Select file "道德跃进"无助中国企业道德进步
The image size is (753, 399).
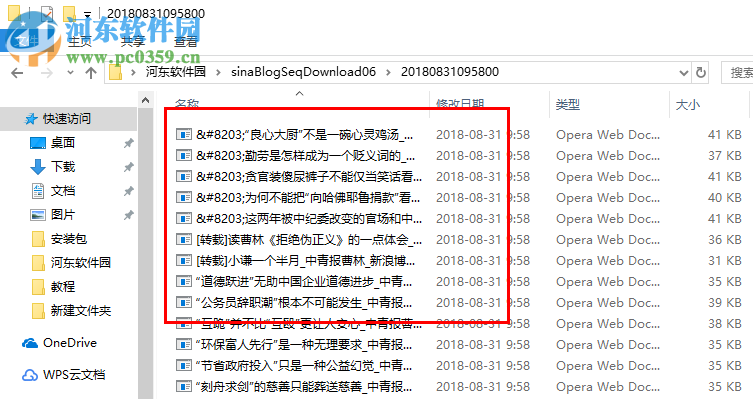tap(304, 282)
